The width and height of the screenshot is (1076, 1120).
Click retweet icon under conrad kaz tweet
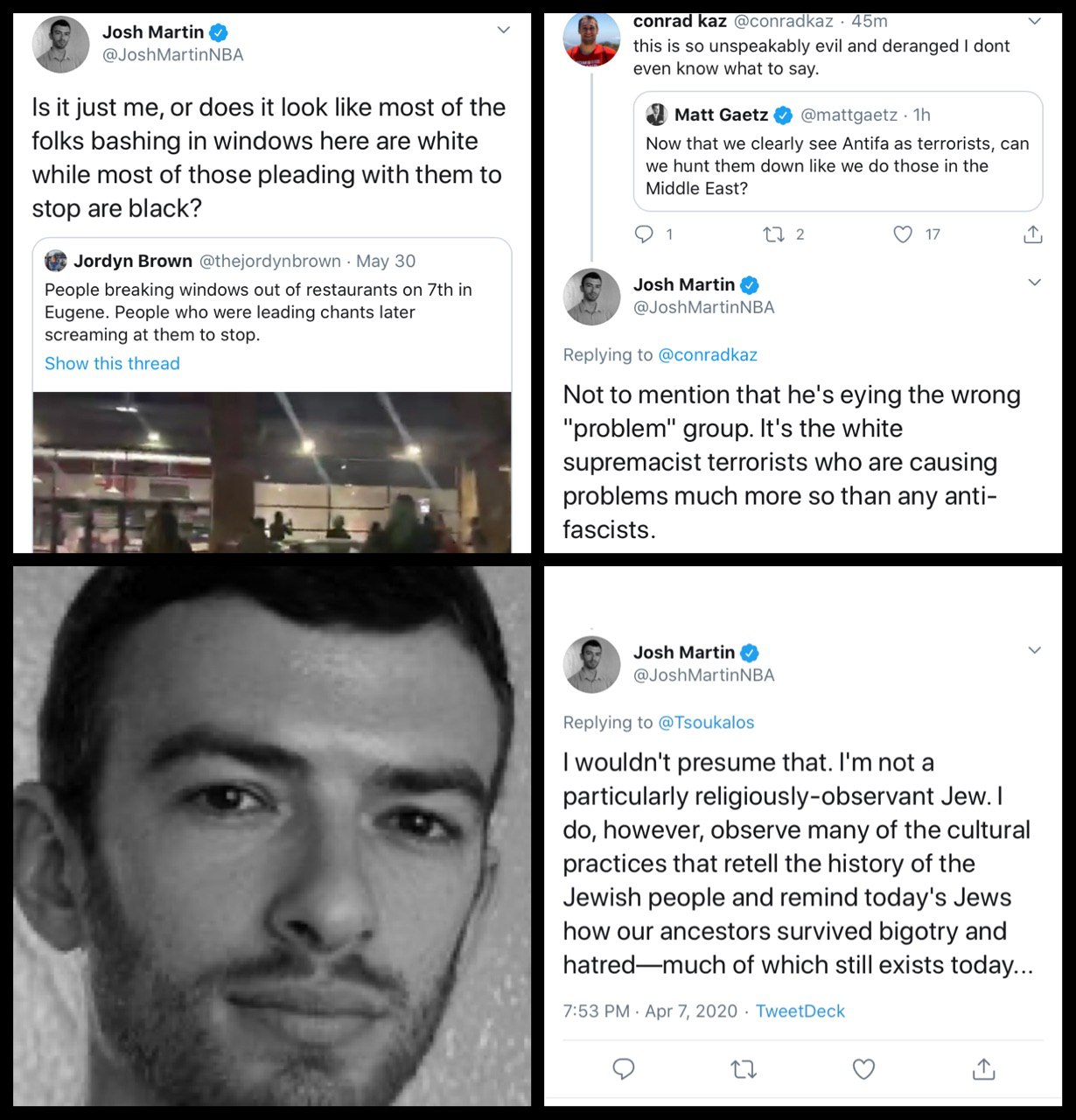click(x=773, y=234)
